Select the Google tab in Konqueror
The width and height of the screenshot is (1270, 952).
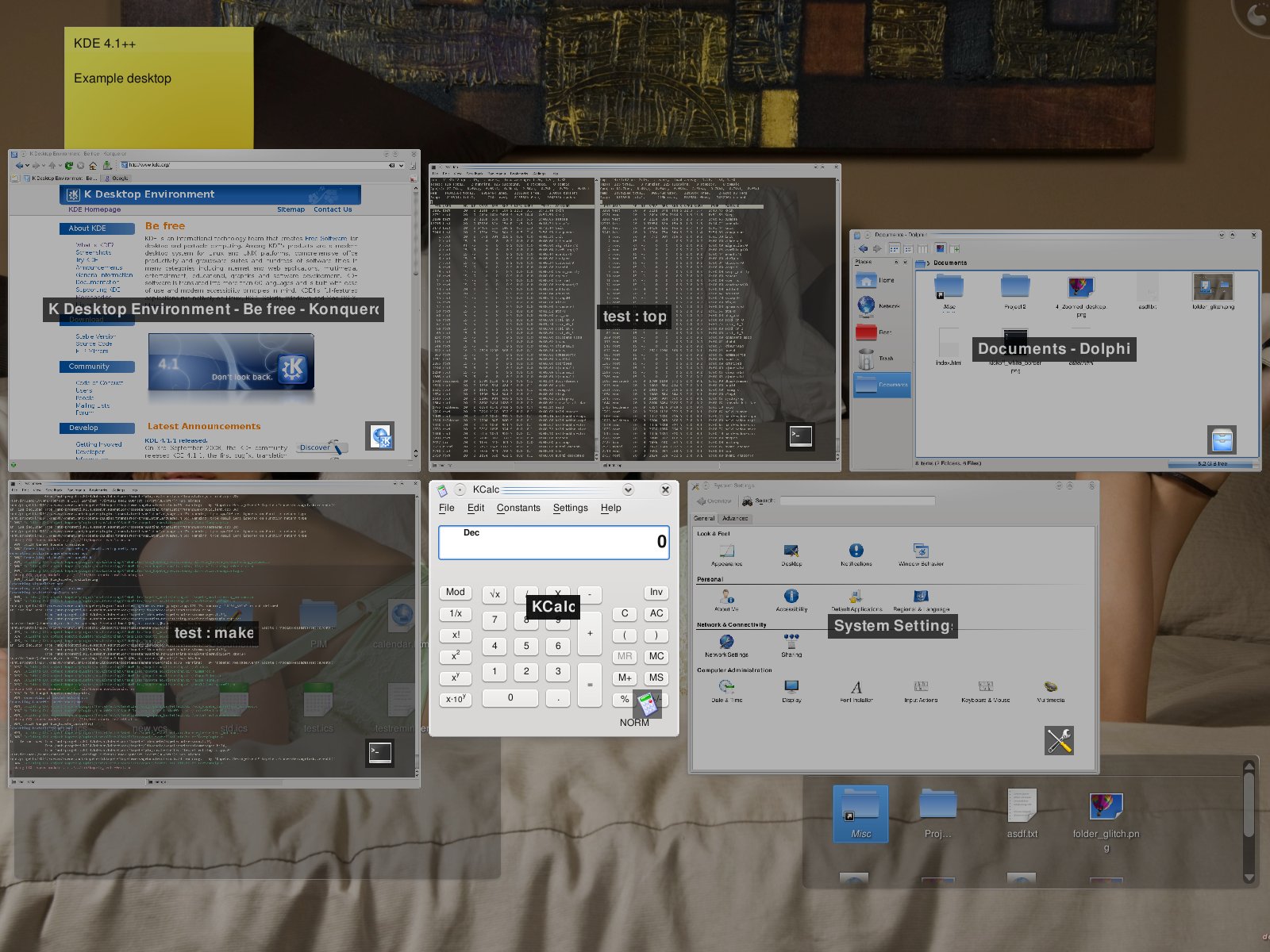click(x=116, y=178)
